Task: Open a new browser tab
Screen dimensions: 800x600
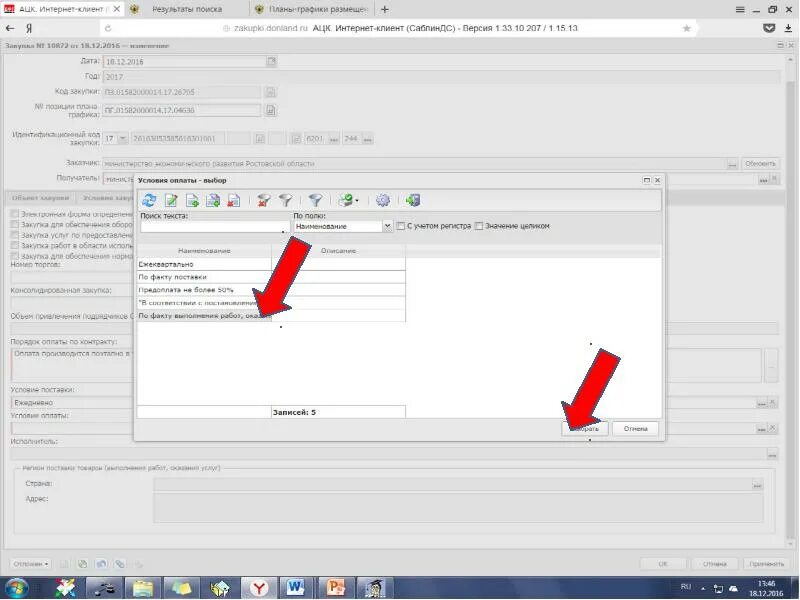Action: click(x=385, y=9)
